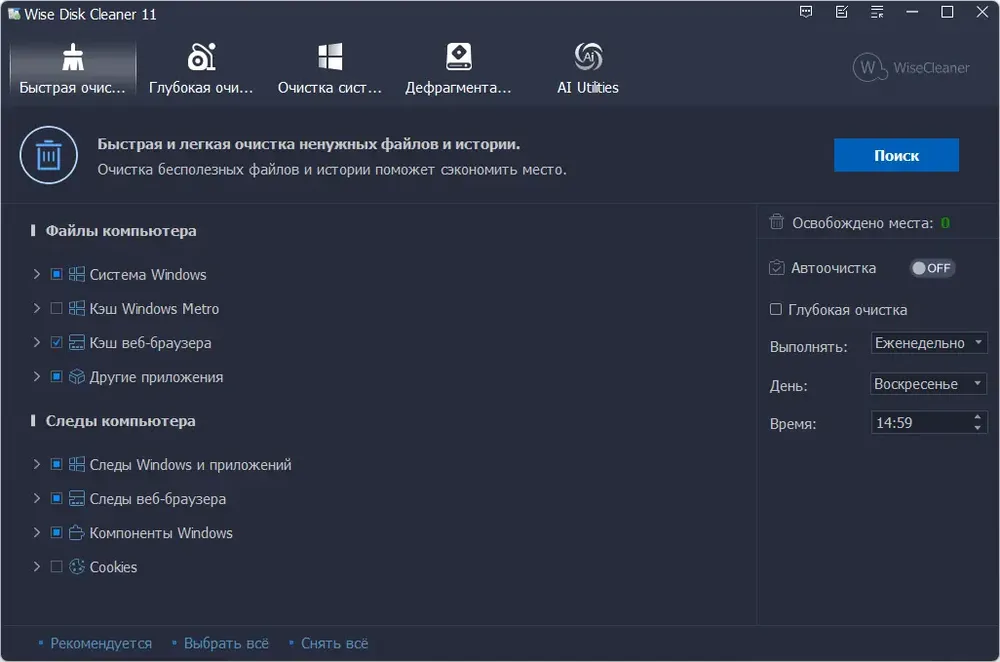Click the Cookies icon in the list
Viewport: 1000px width, 662px height.
coord(77,567)
